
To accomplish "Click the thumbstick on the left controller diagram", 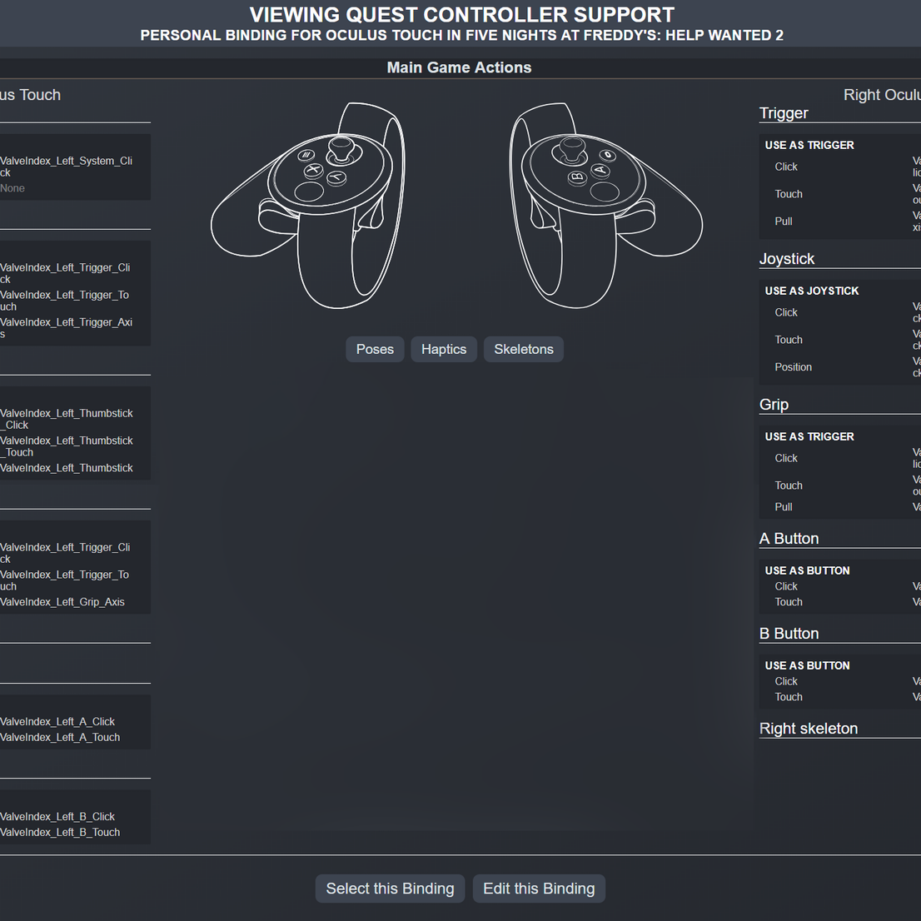I will [x=341, y=150].
